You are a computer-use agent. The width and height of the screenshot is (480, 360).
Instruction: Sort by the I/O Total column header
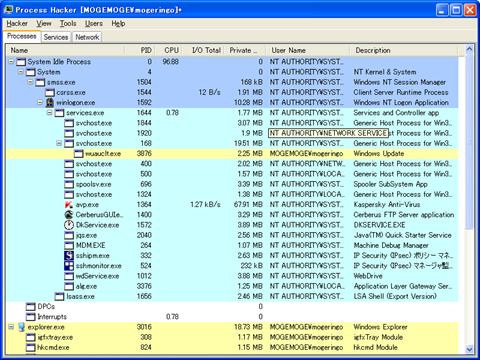point(203,50)
